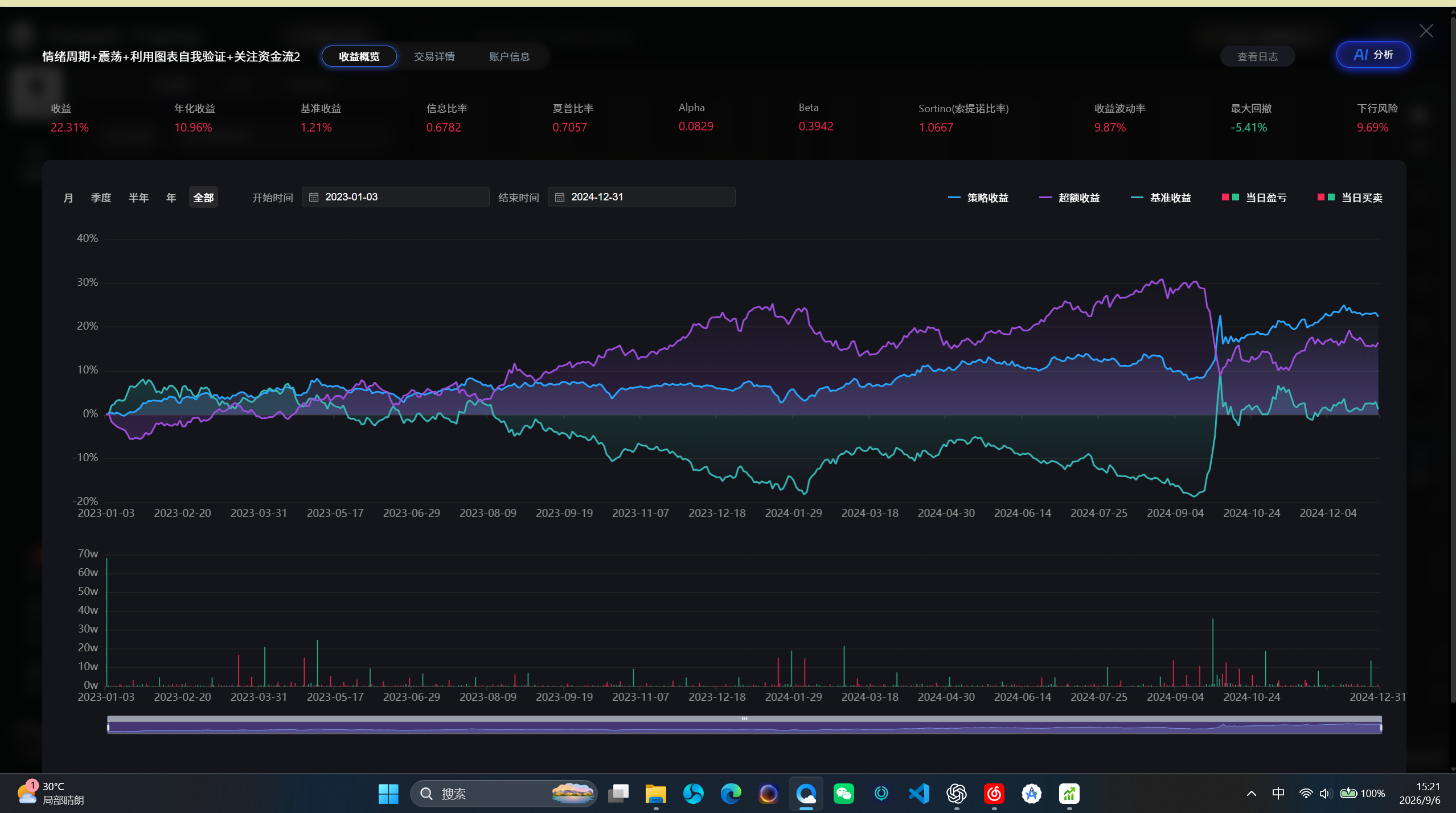The width and height of the screenshot is (1456, 813).
Task: Open the green stock chart app icon
Action: 1069,794
